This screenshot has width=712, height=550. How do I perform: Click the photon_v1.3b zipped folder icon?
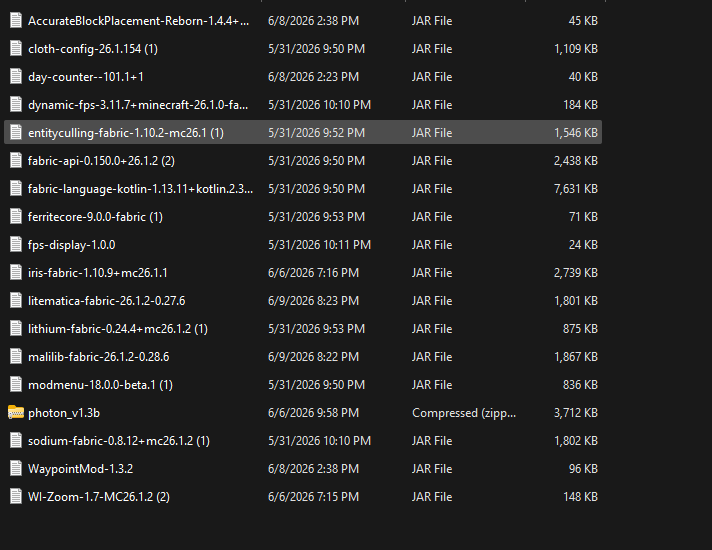(16, 412)
